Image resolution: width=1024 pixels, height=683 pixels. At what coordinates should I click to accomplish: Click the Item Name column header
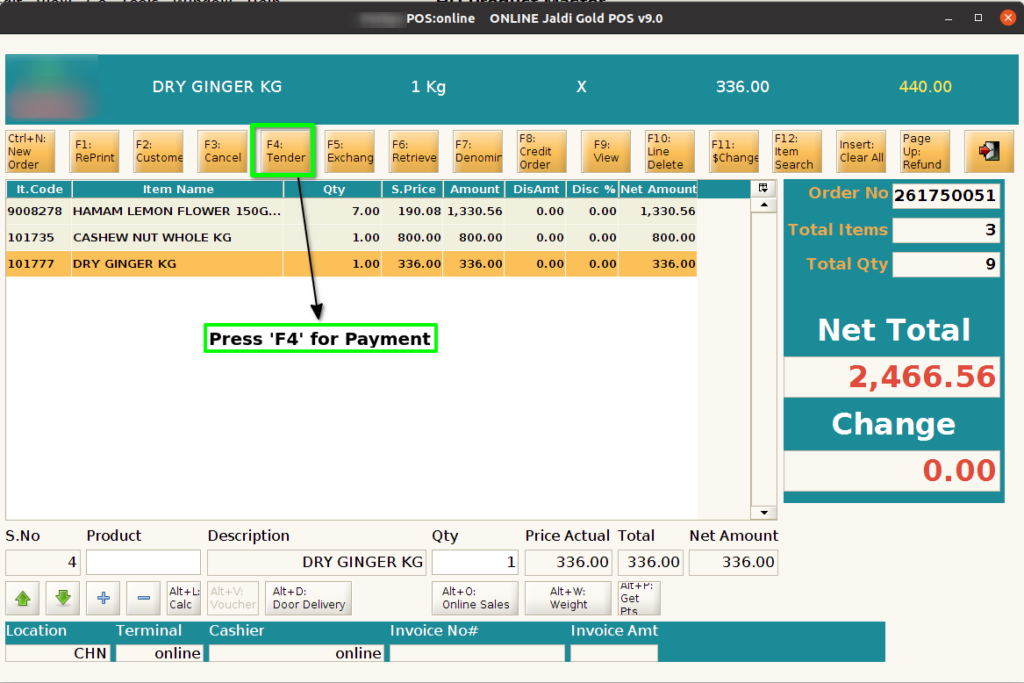178,189
